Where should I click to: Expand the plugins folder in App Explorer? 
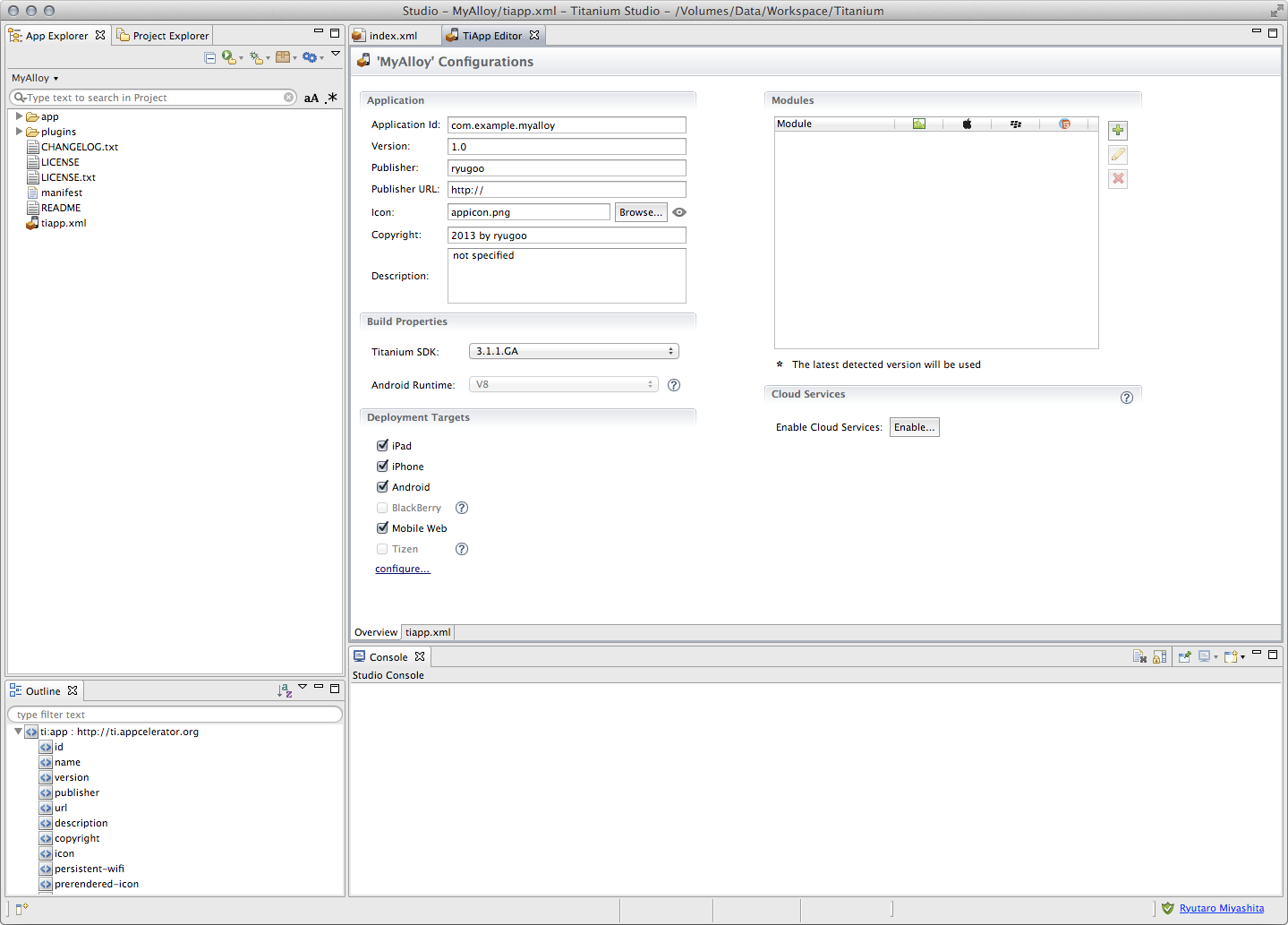(19, 132)
